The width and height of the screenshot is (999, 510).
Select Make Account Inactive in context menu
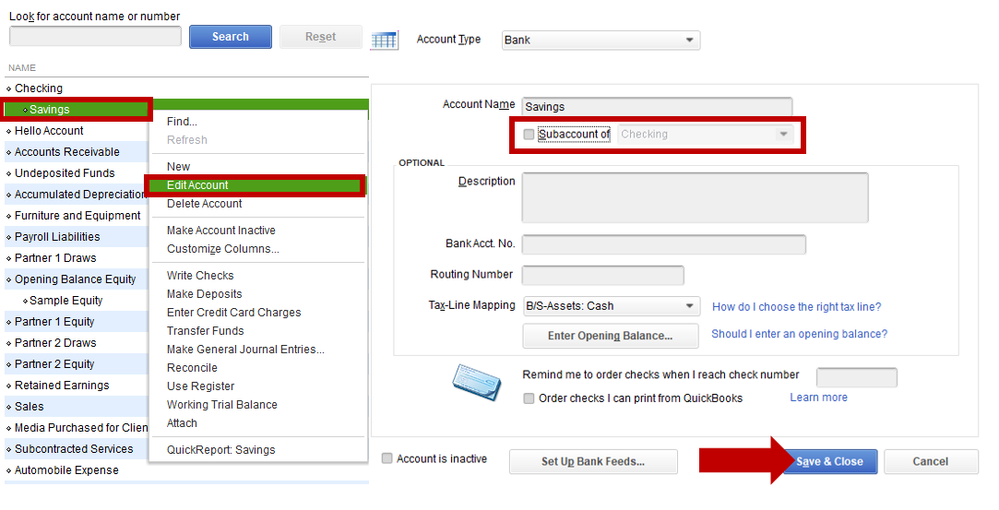(221, 230)
